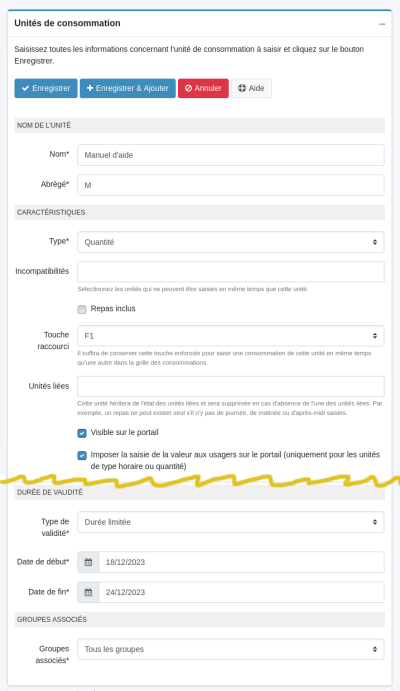Open help with the Aide button
Viewport: 400px width, 691px height.
click(251, 88)
